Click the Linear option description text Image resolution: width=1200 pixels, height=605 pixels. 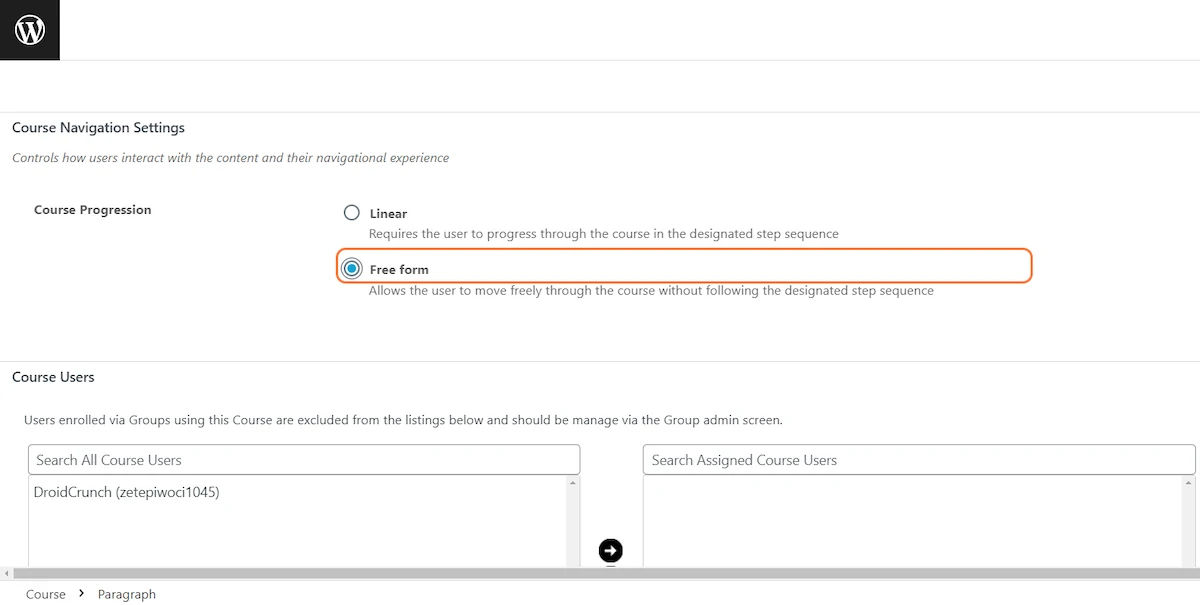[604, 234]
